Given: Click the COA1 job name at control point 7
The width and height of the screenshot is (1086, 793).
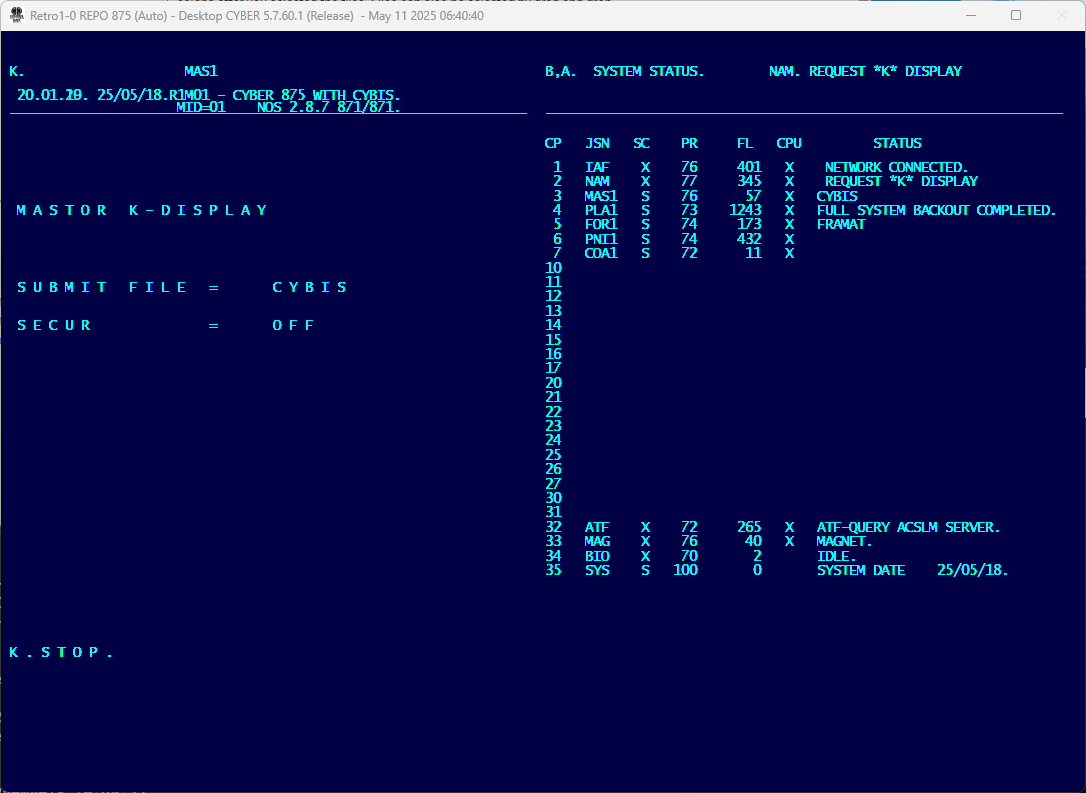Looking at the screenshot, I should click(x=601, y=253).
